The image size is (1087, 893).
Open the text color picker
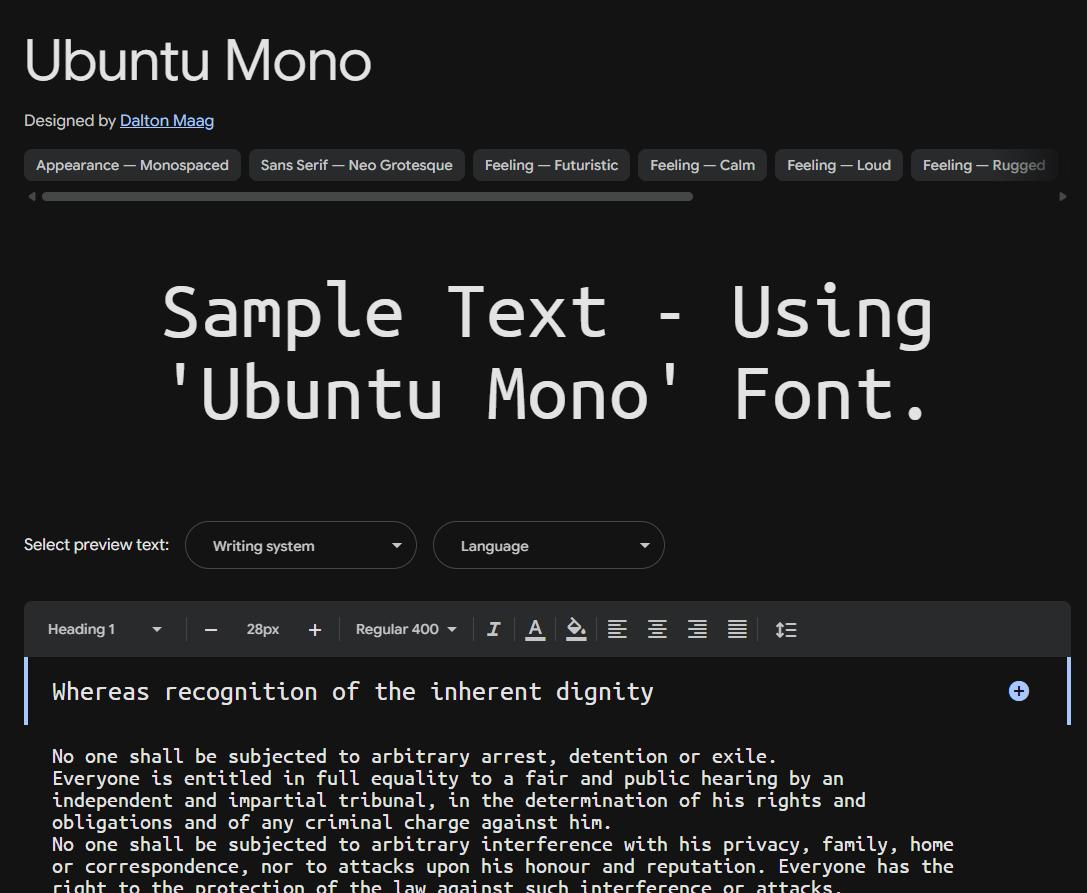(534, 630)
